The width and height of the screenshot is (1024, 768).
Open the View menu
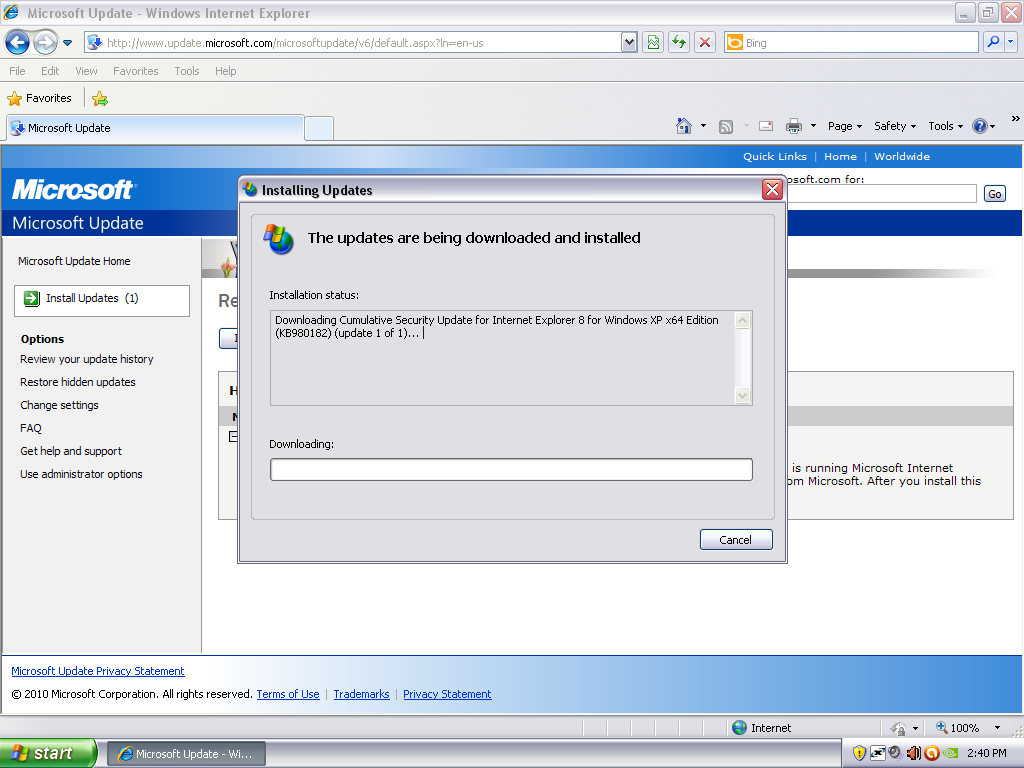[86, 71]
